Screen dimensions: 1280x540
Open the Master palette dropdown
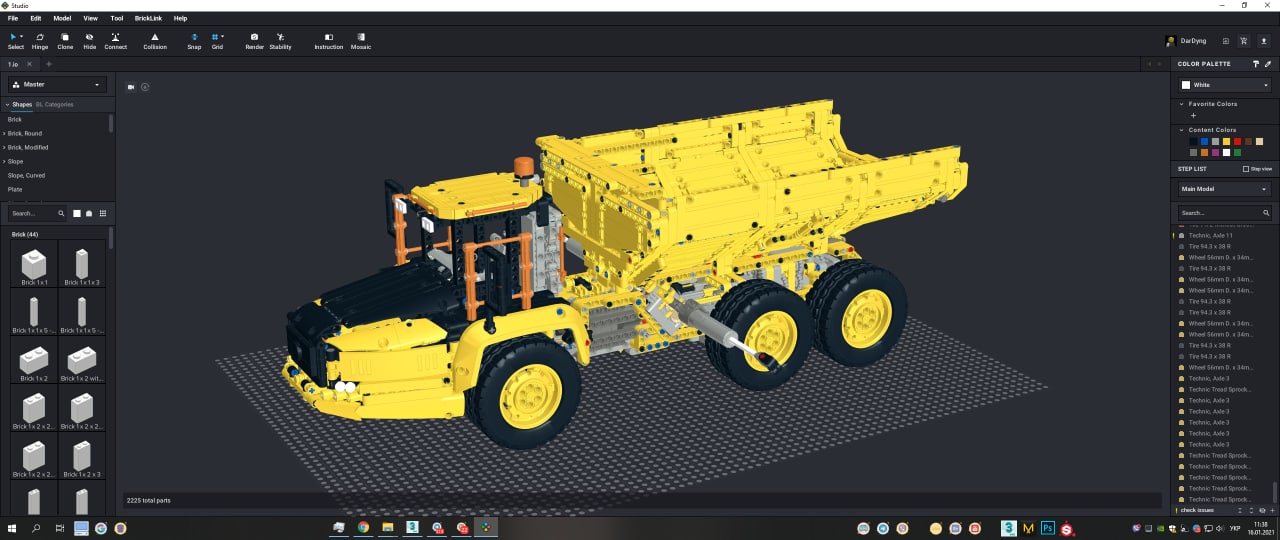click(x=57, y=85)
